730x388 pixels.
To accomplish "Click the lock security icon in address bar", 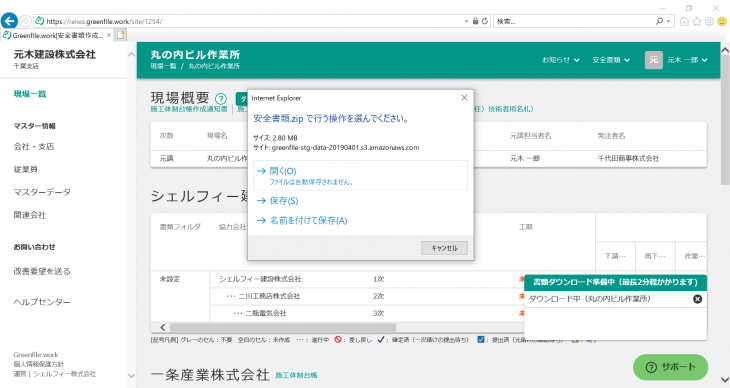I will pyautogui.click(x=475, y=21).
